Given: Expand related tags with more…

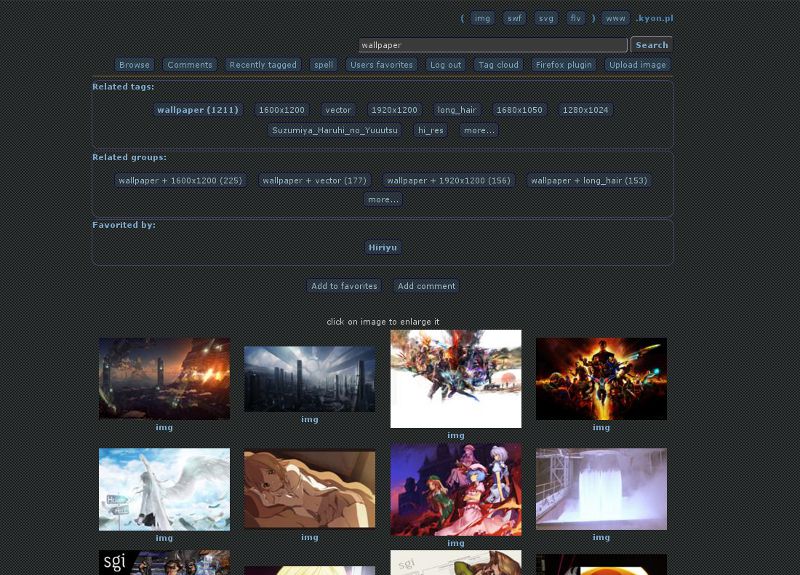Looking at the screenshot, I should coord(479,130).
